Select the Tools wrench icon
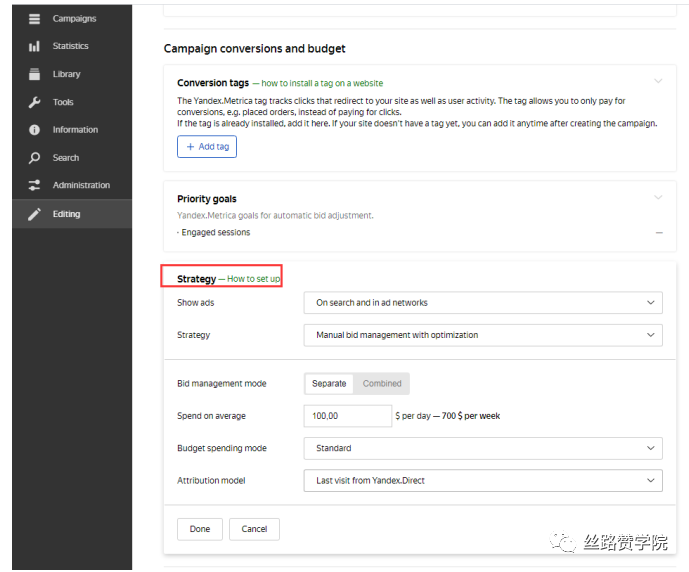 click(35, 102)
